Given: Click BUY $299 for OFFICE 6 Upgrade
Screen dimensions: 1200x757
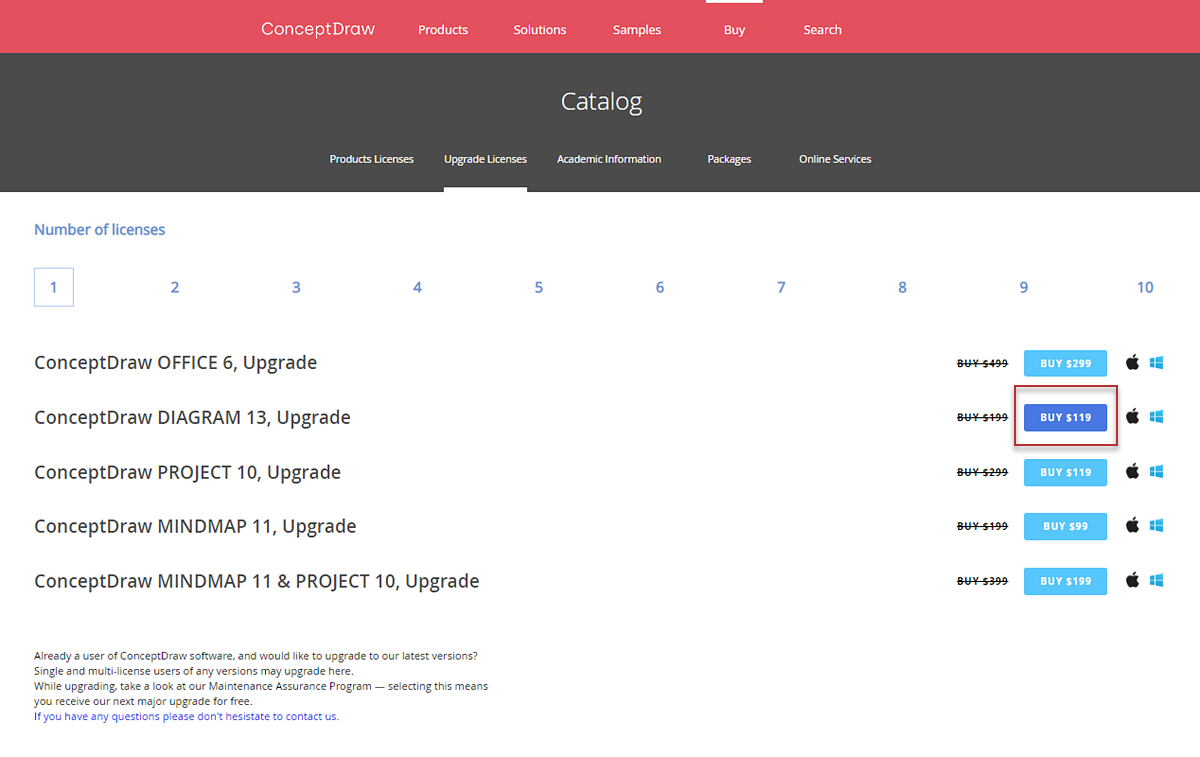Looking at the screenshot, I should [1065, 363].
